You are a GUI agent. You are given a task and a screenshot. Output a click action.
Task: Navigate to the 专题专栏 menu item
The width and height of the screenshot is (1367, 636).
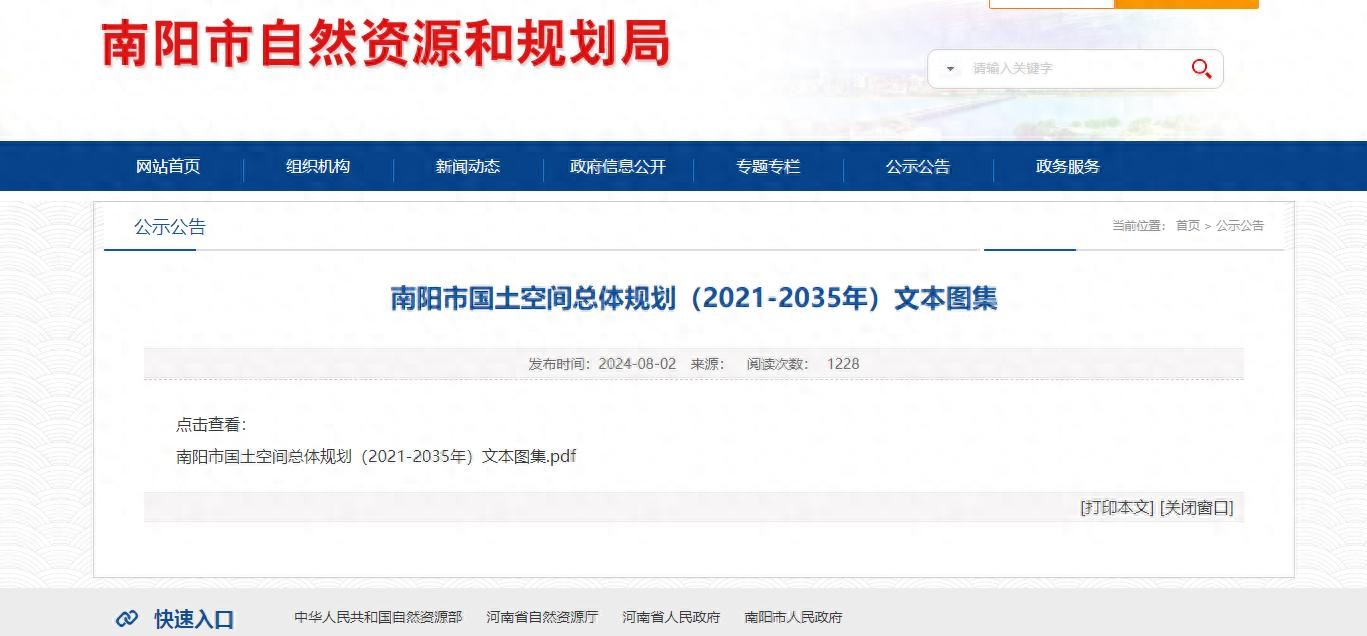point(768,167)
